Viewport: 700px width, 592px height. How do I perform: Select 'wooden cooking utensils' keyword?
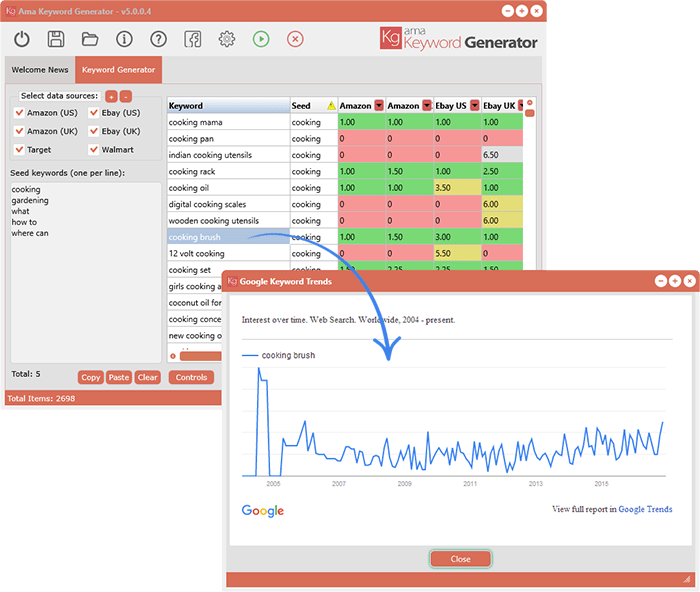click(x=228, y=221)
